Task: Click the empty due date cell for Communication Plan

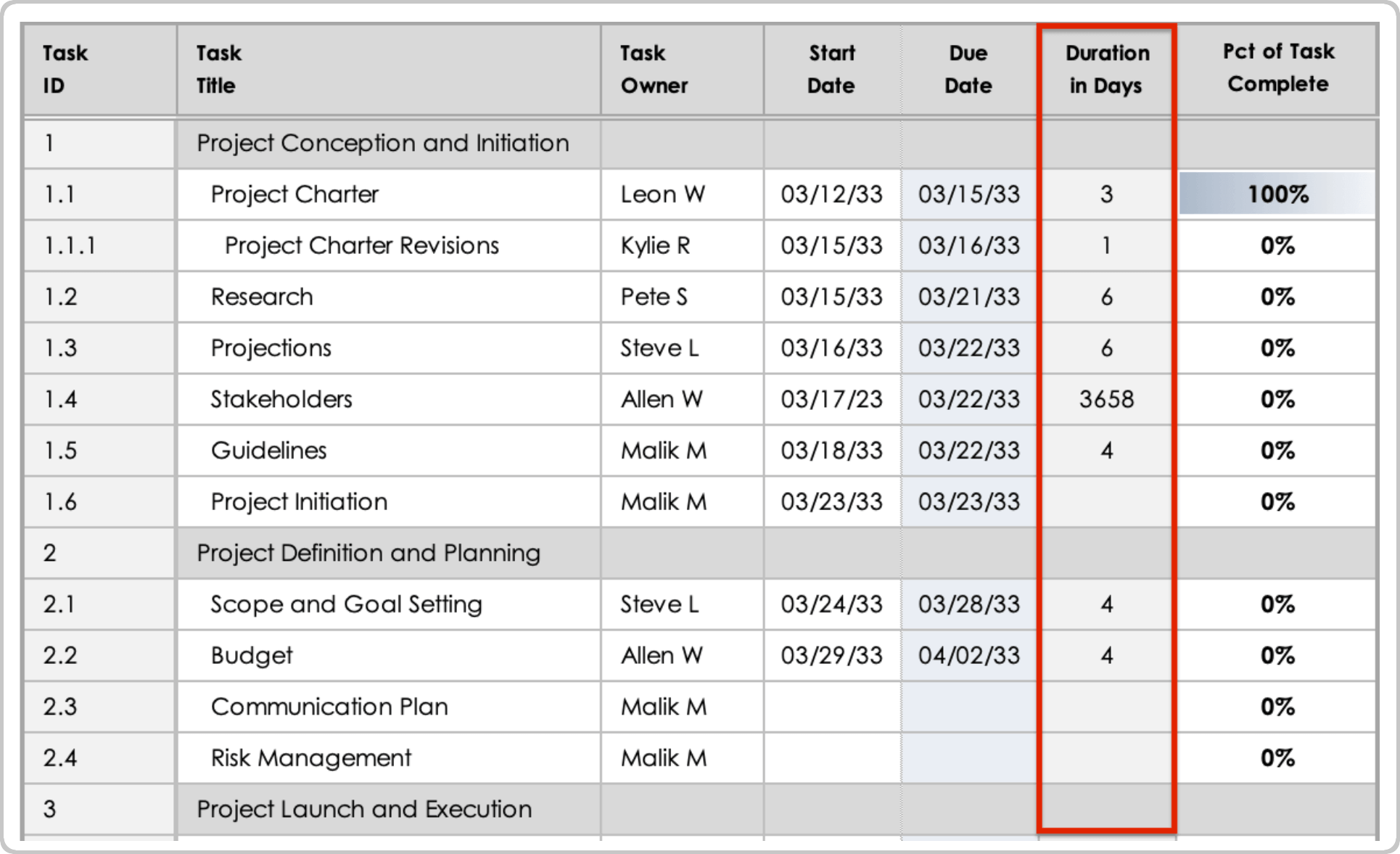Action: point(968,706)
